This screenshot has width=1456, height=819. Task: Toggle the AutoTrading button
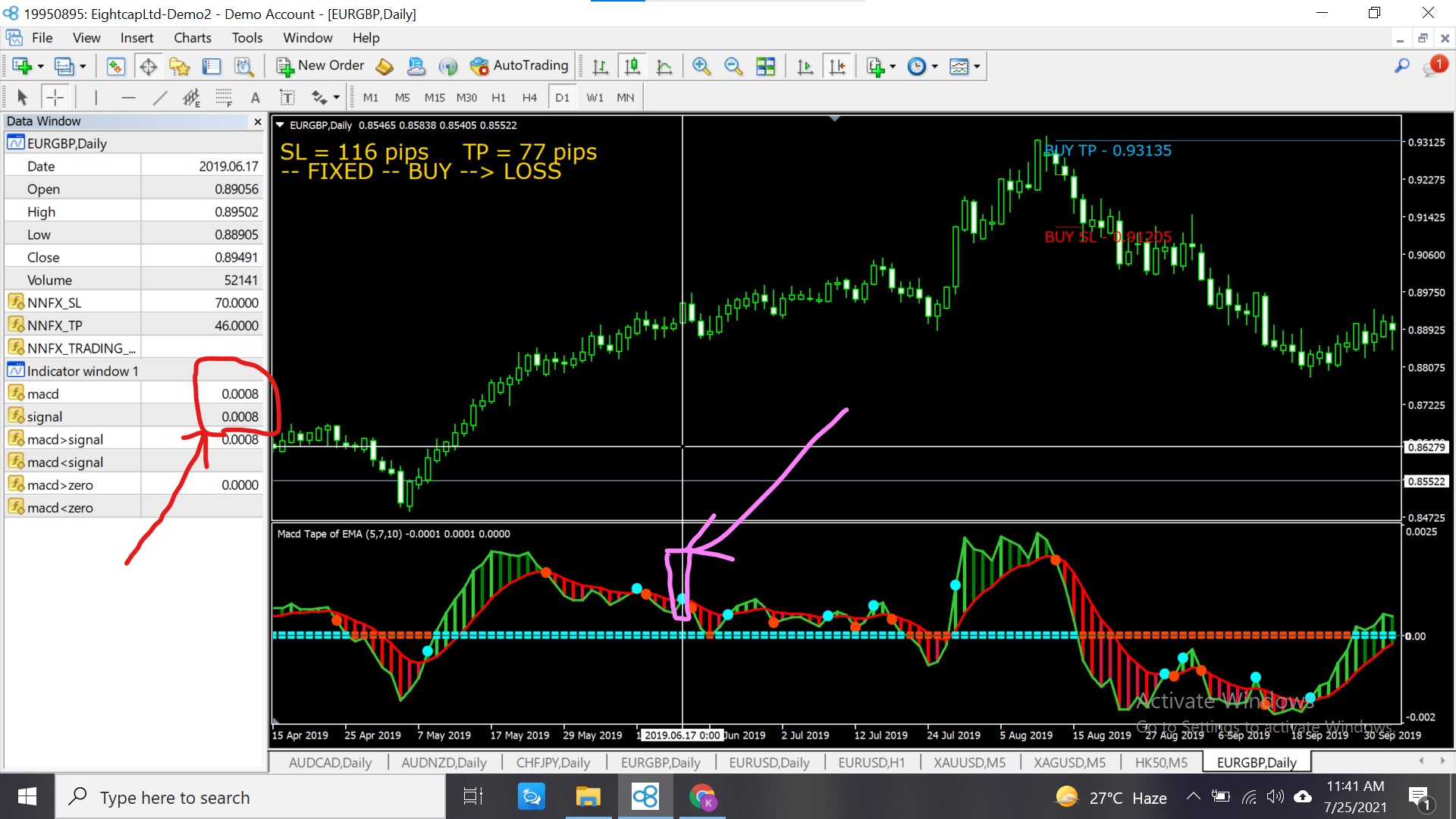coord(519,66)
